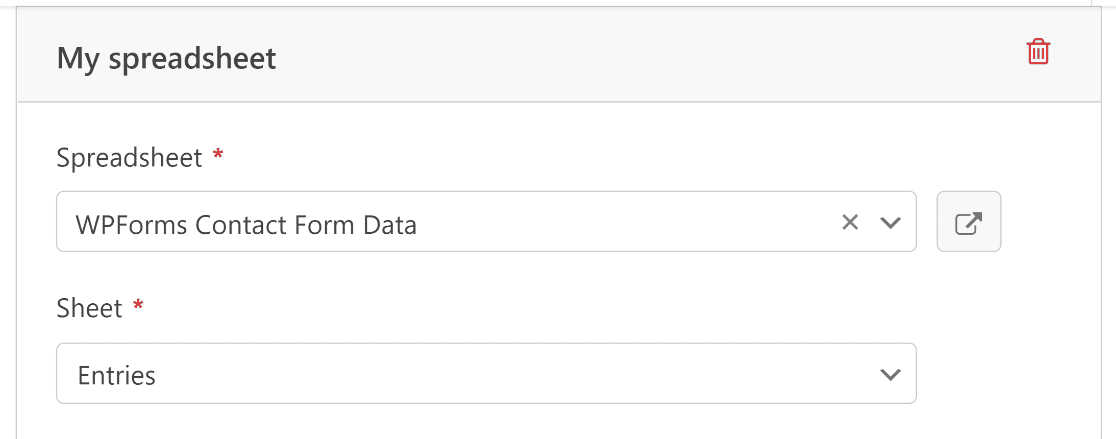Viewport: 1116px width, 439px height.
Task: Open spreadsheet in new tab via external-link icon
Action: point(969,221)
